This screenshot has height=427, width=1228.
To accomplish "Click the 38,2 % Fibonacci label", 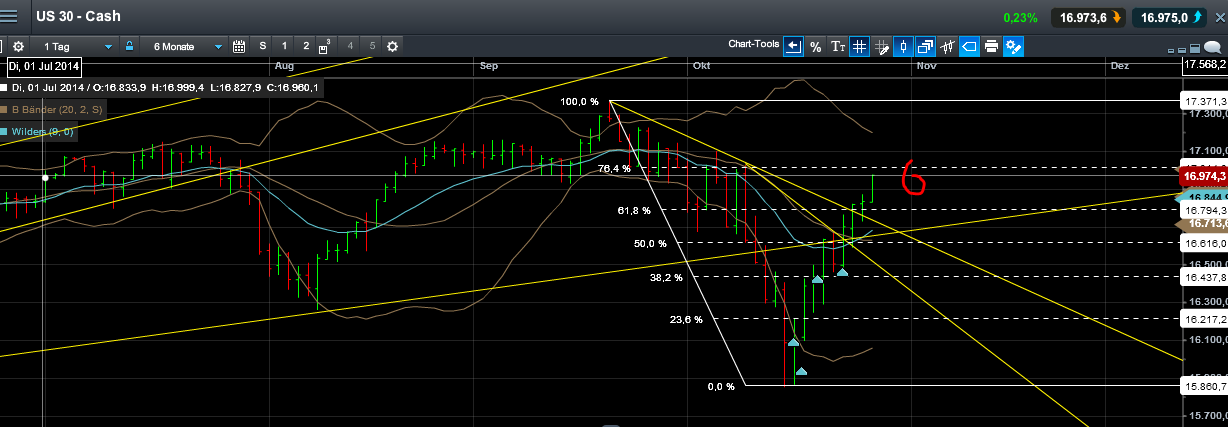I will tap(665, 278).
